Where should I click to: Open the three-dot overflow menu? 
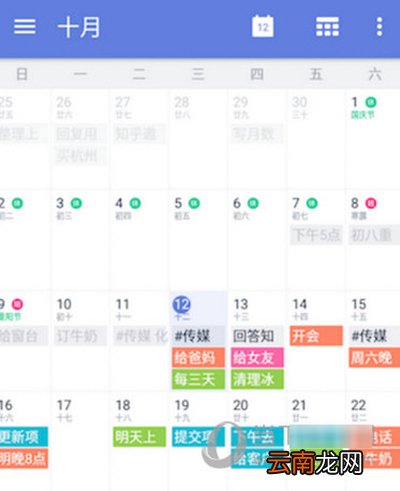[379, 27]
